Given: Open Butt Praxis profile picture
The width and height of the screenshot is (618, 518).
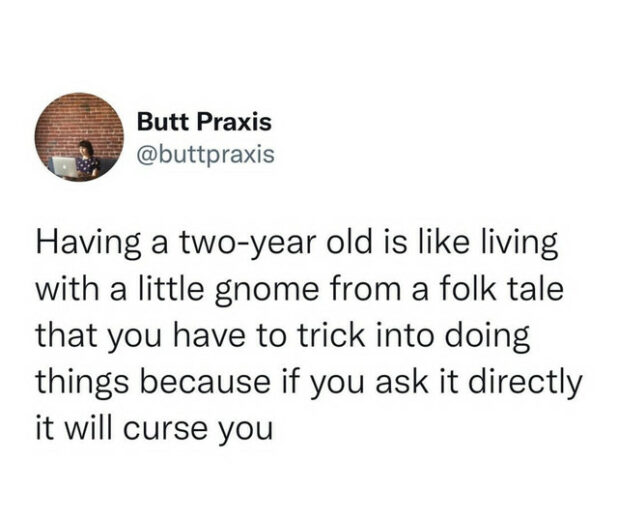Looking at the screenshot, I should click(79, 137).
